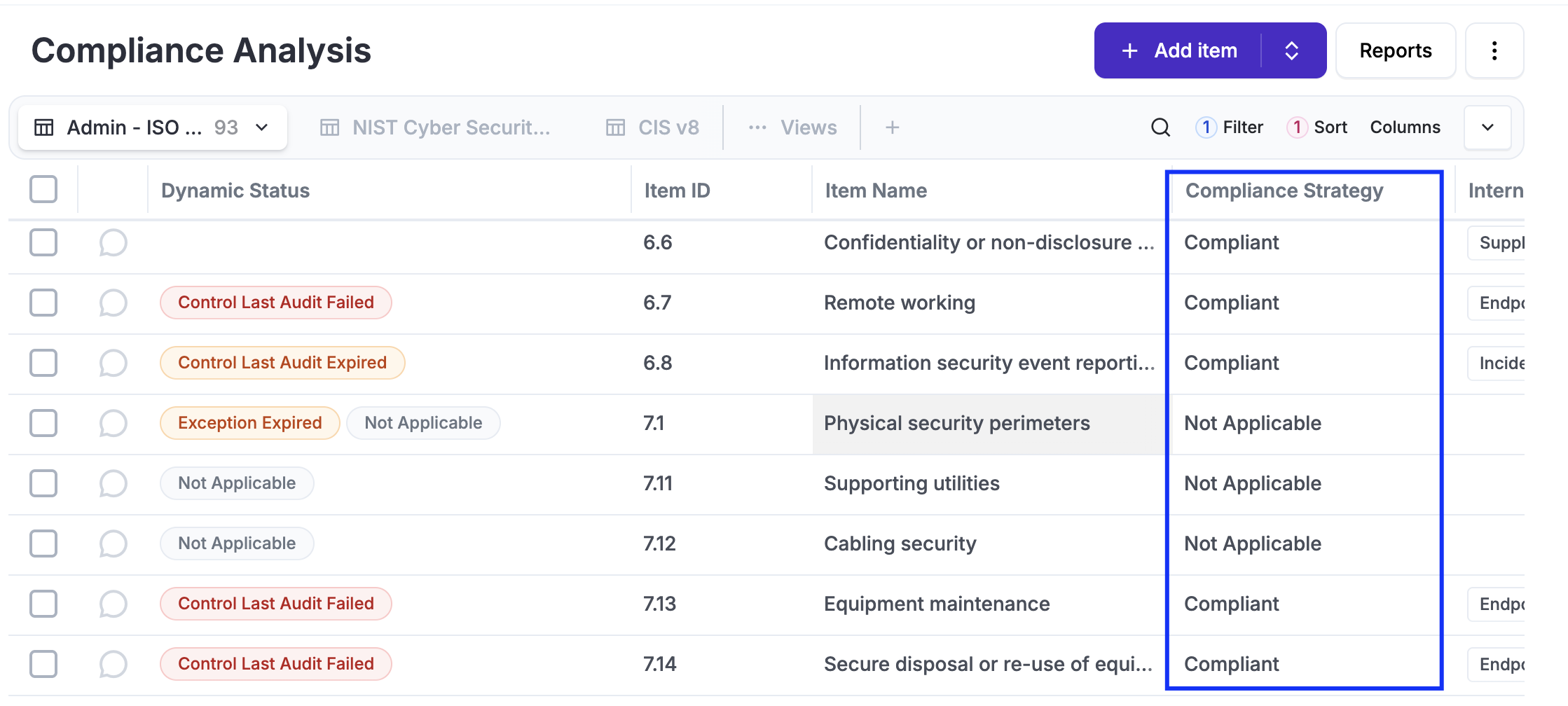Open the Filter options
1568x706 pixels.
pyautogui.click(x=1230, y=127)
